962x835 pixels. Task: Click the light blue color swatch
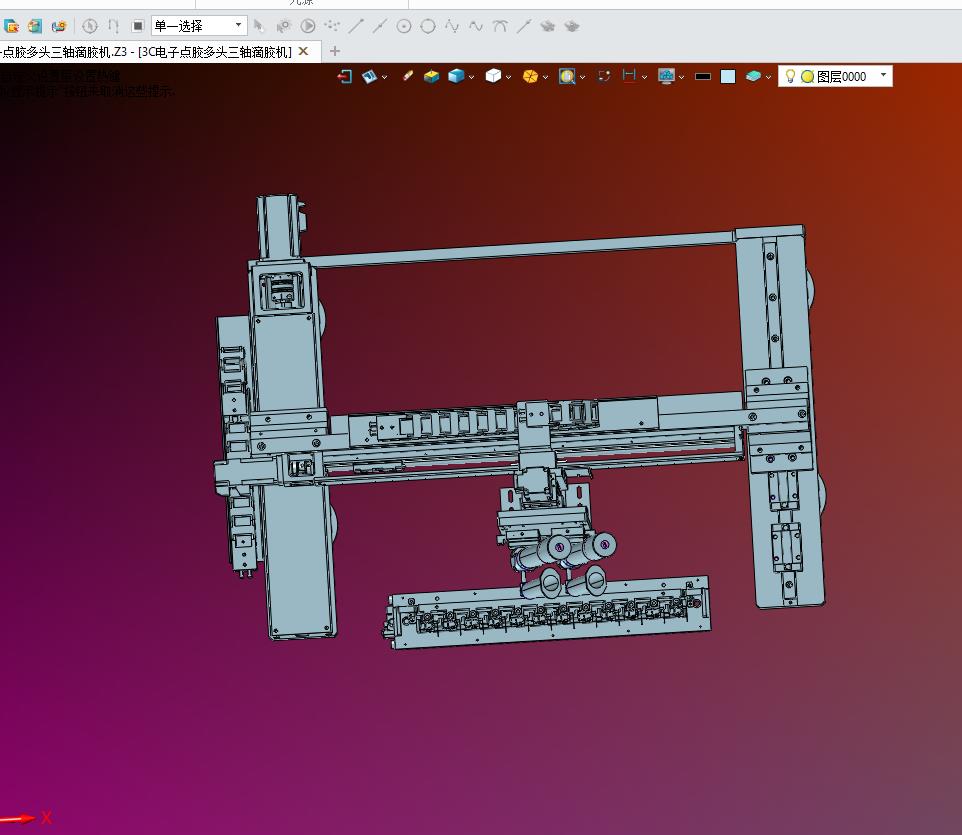click(x=728, y=76)
